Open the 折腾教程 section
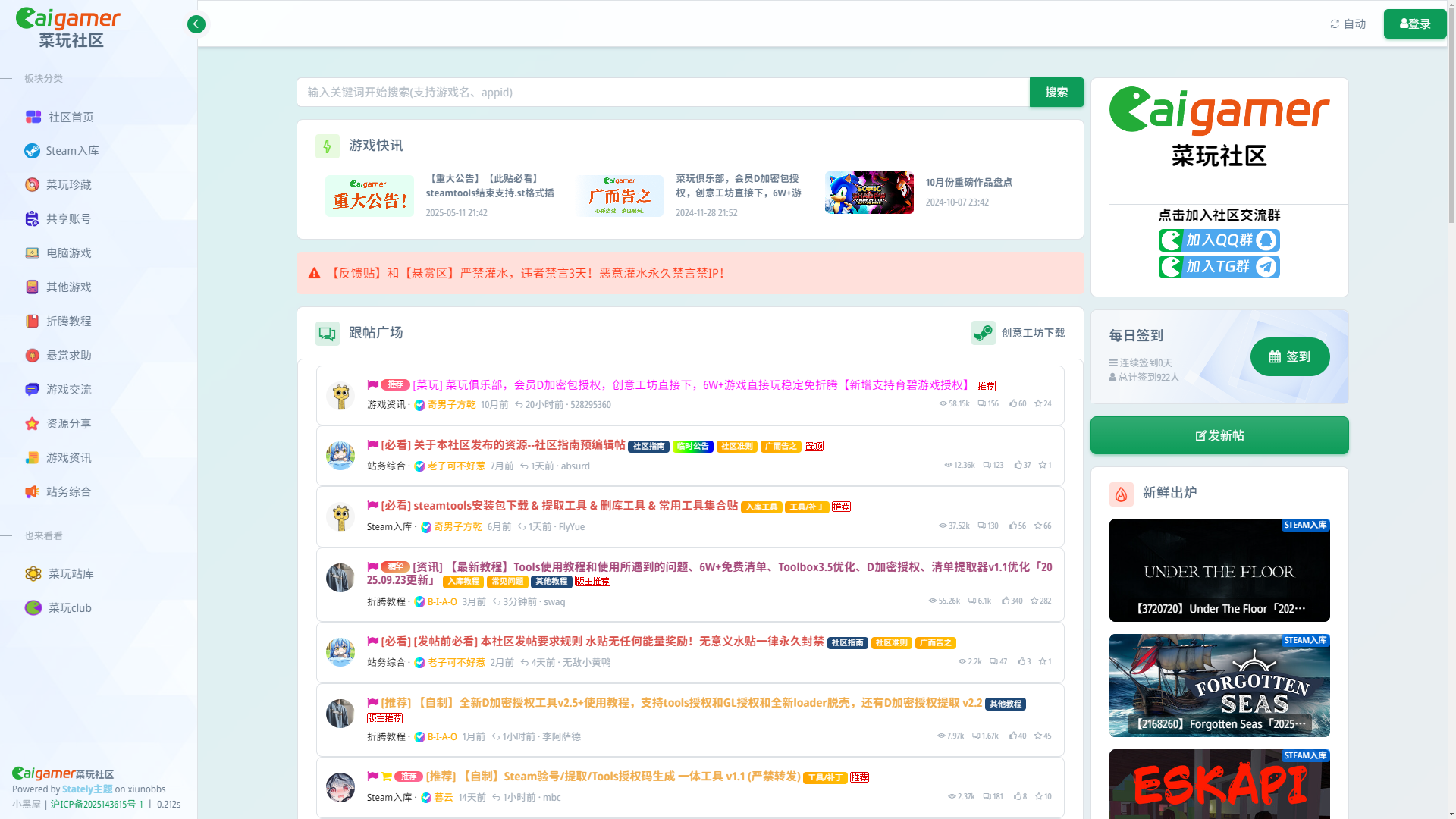This screenshot has height=819, width=1456. (x=68, y=322)
